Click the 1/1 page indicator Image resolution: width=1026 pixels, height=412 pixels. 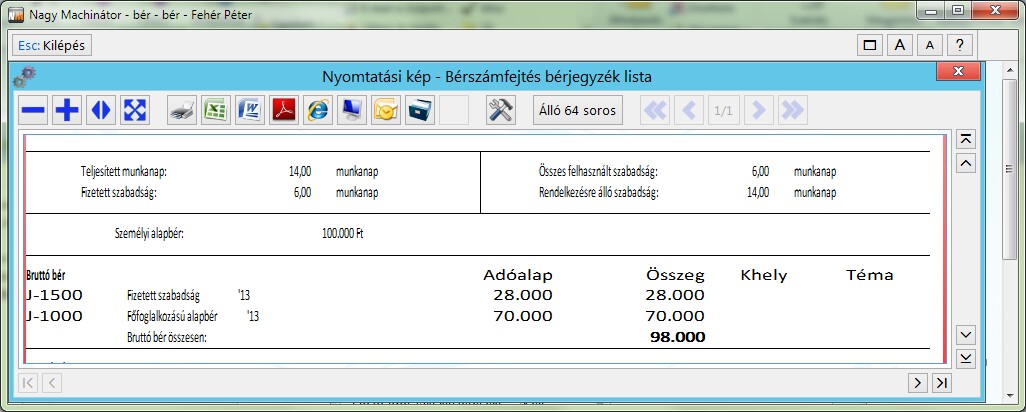723,111
